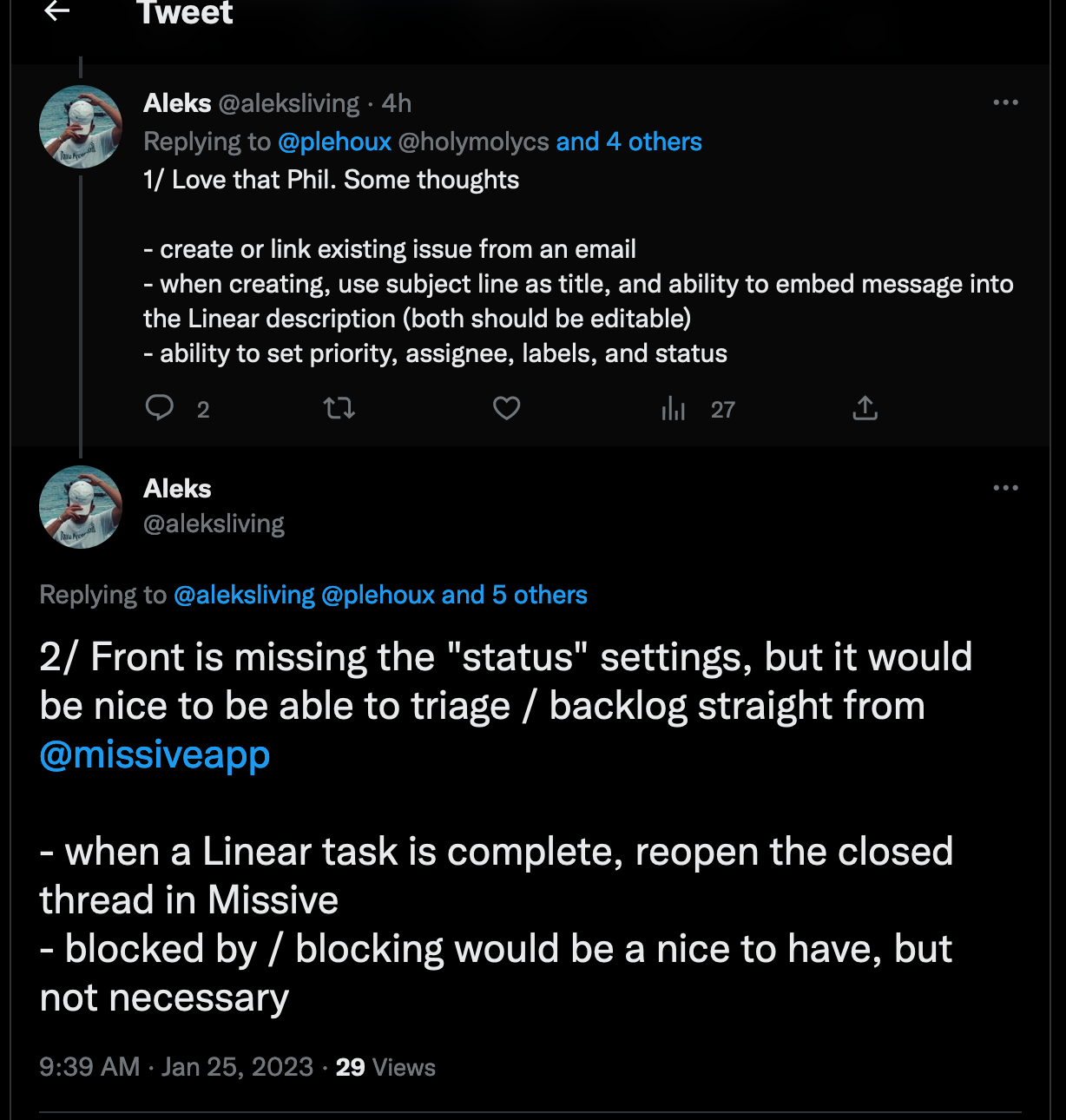The width and height of the screenshot is (1066, 1120).
Task: Open reply icon on first tweet
Action: (160, 407)
